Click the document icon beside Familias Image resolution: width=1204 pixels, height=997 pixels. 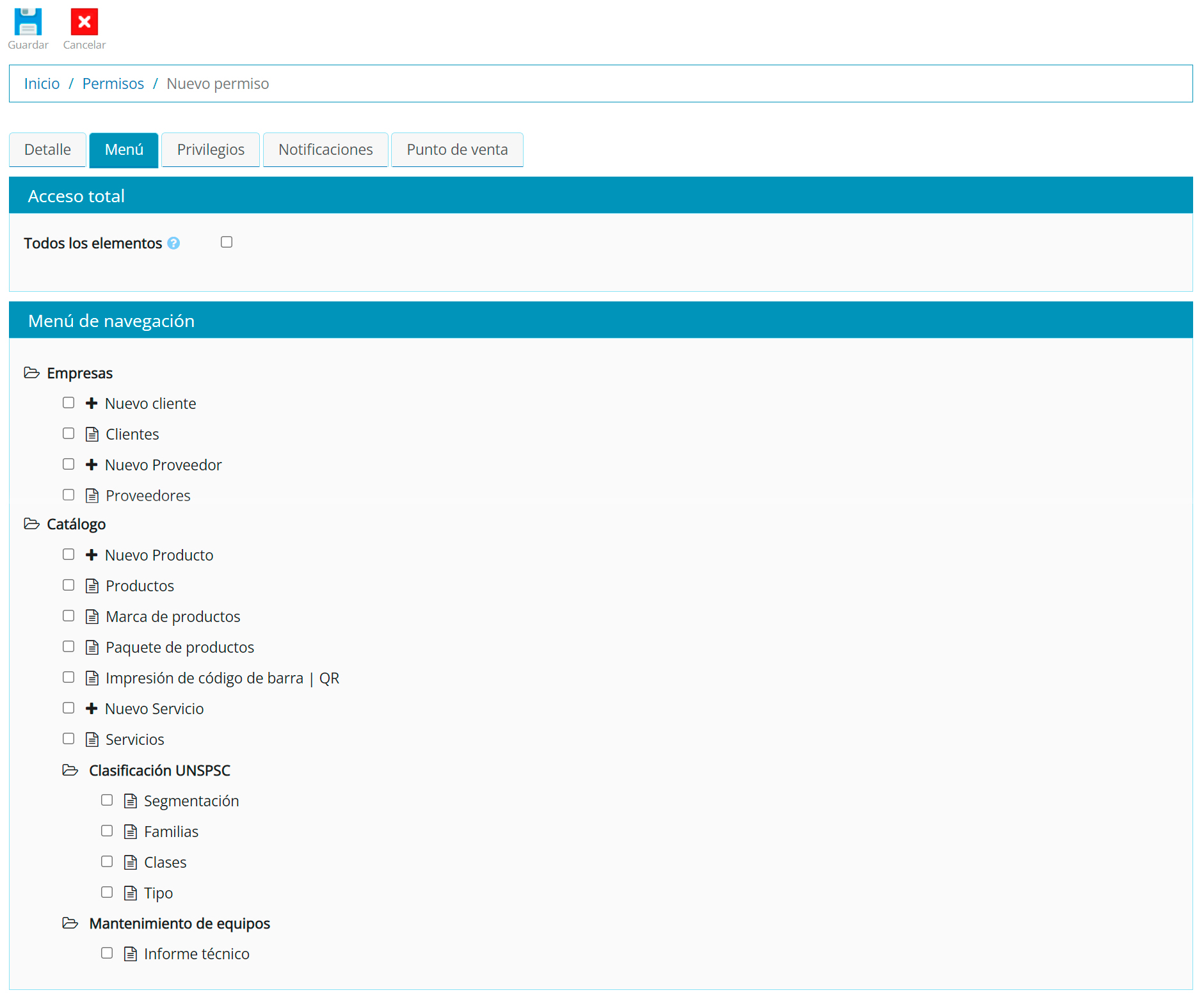point(131,832)
